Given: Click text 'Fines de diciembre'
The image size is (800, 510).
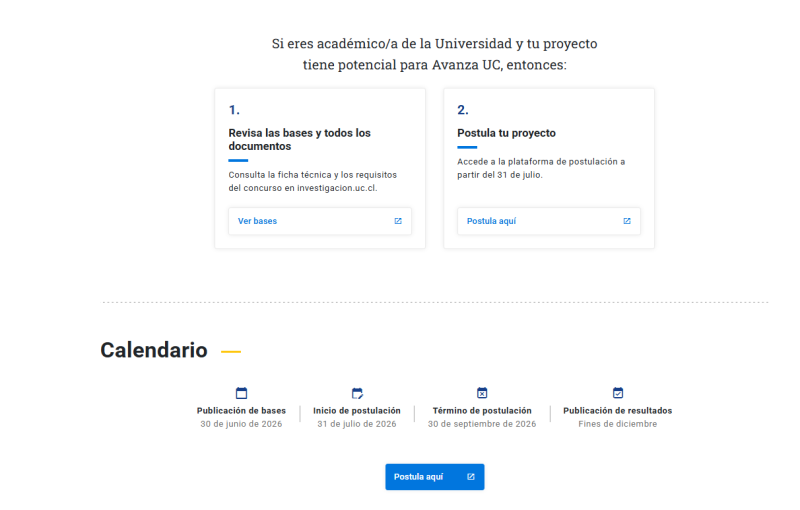Looking at the screenshot, I should pos(618,424).
